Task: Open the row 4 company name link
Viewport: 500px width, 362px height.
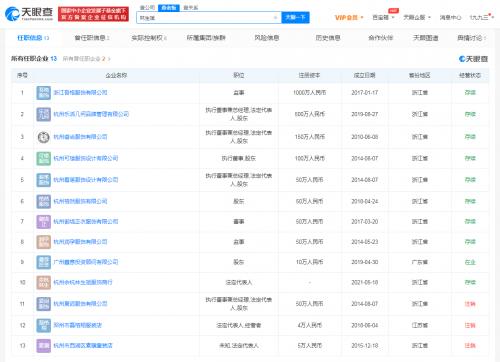Action: point(86,158)
